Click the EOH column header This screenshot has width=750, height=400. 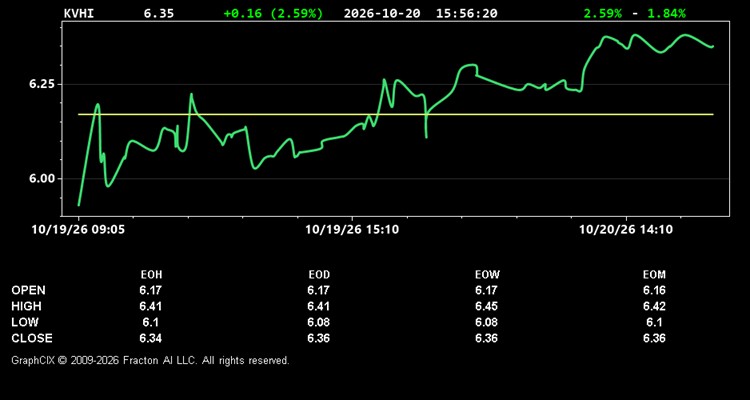151,275
